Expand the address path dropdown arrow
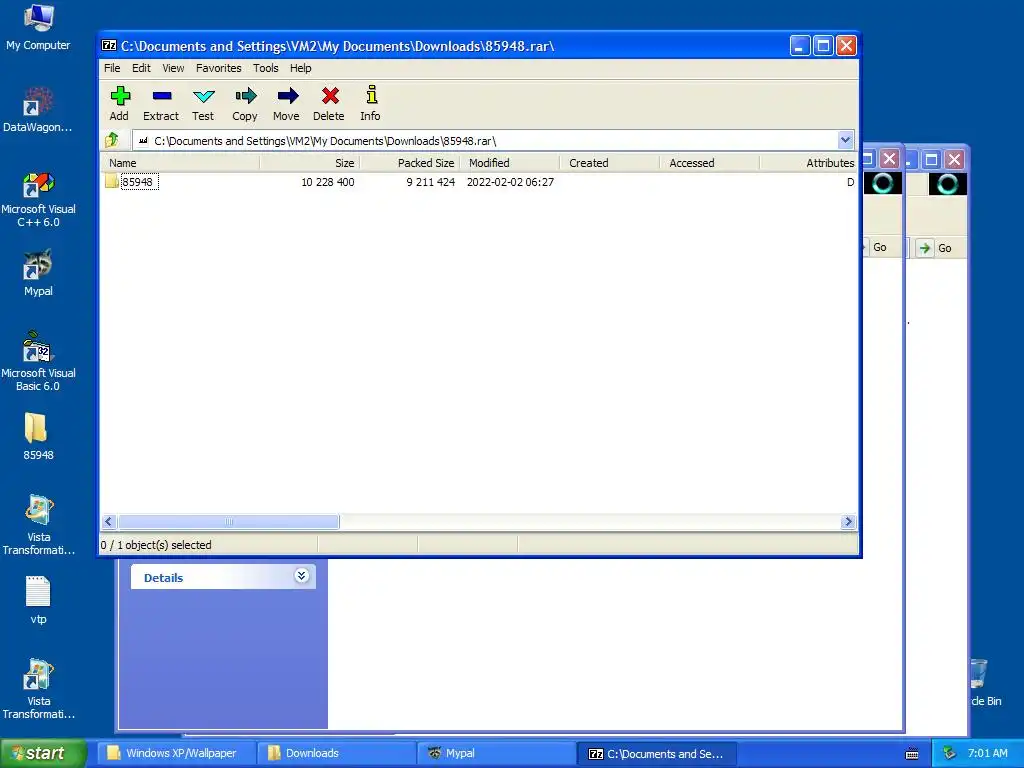The width and height of the screenshot is (1024, 768). (x=845, y=140)
